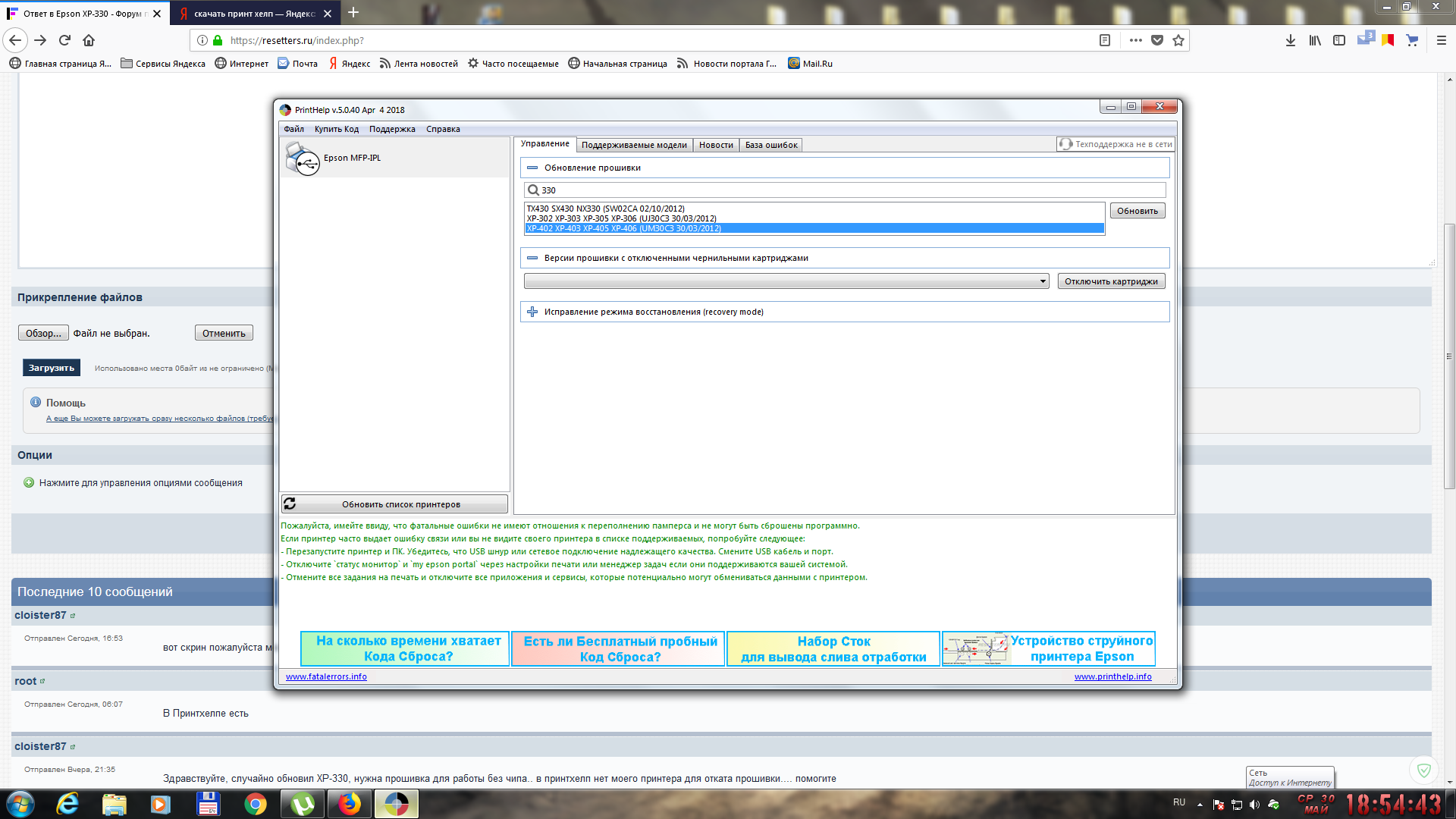Select Epson MFP-IPL printer in list
Image resolution: width=1456 pixels, height=819 pixels.
pyautogui.click(x=394, y=158)
